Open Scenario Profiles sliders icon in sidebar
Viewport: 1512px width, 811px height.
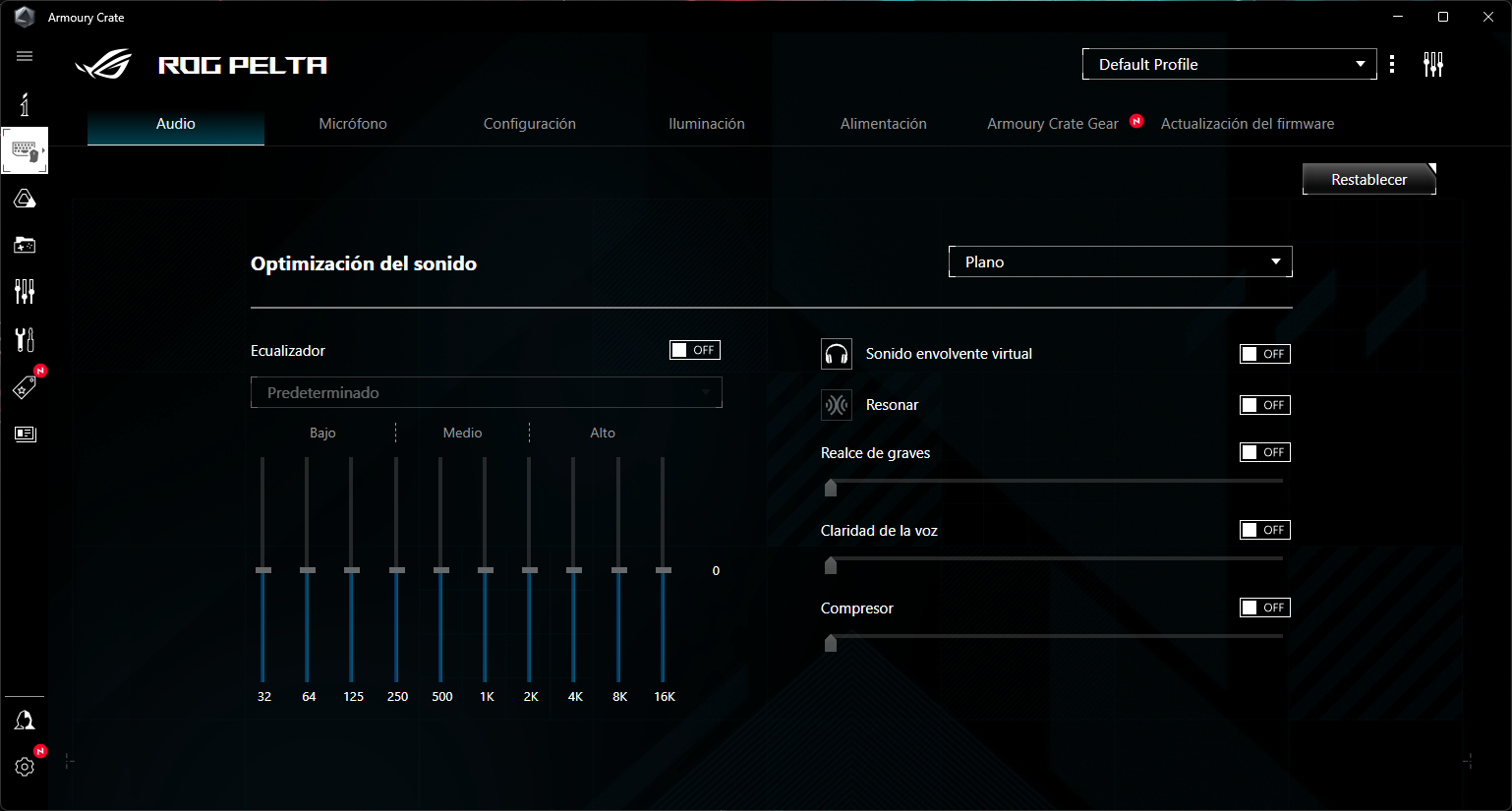tap(25, 291)
